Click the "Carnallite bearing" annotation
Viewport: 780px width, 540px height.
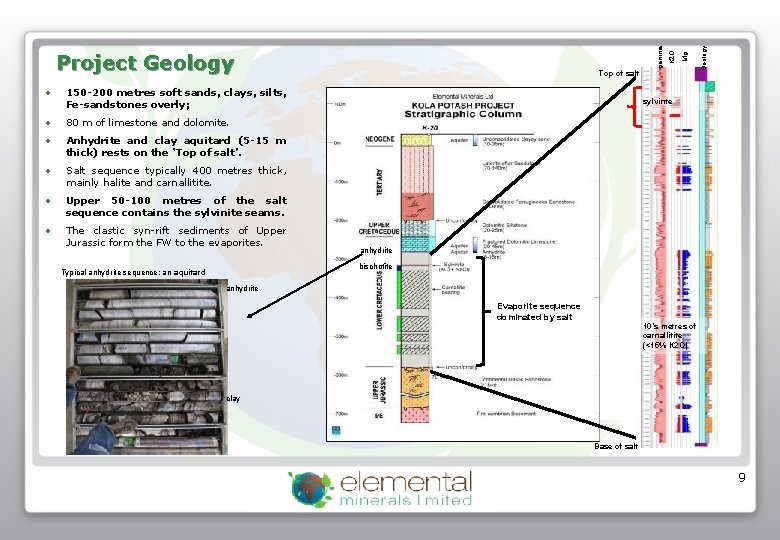pos(453,290)
